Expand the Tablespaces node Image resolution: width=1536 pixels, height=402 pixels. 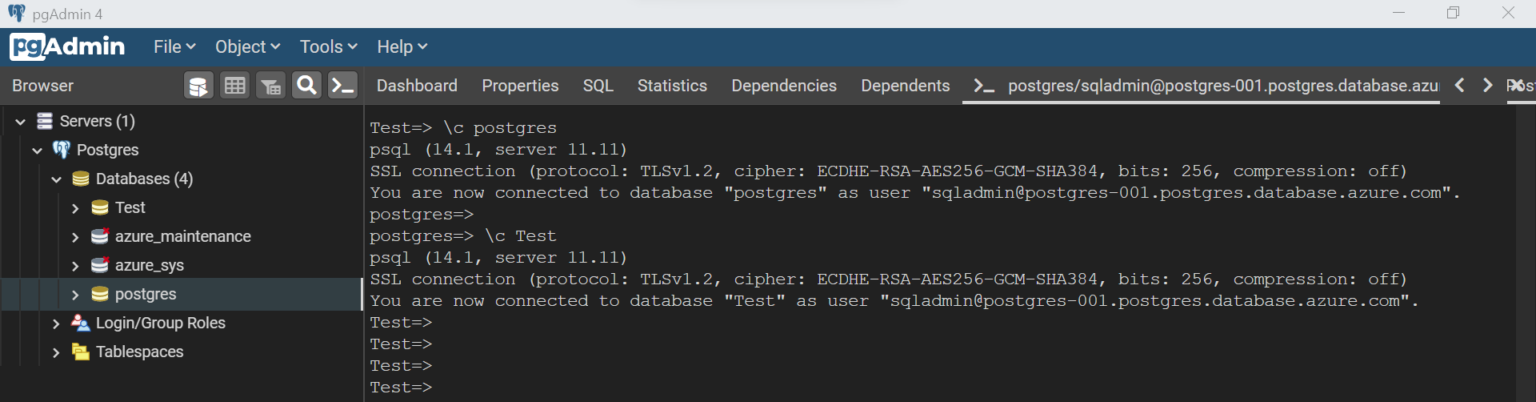click(56, 352)
